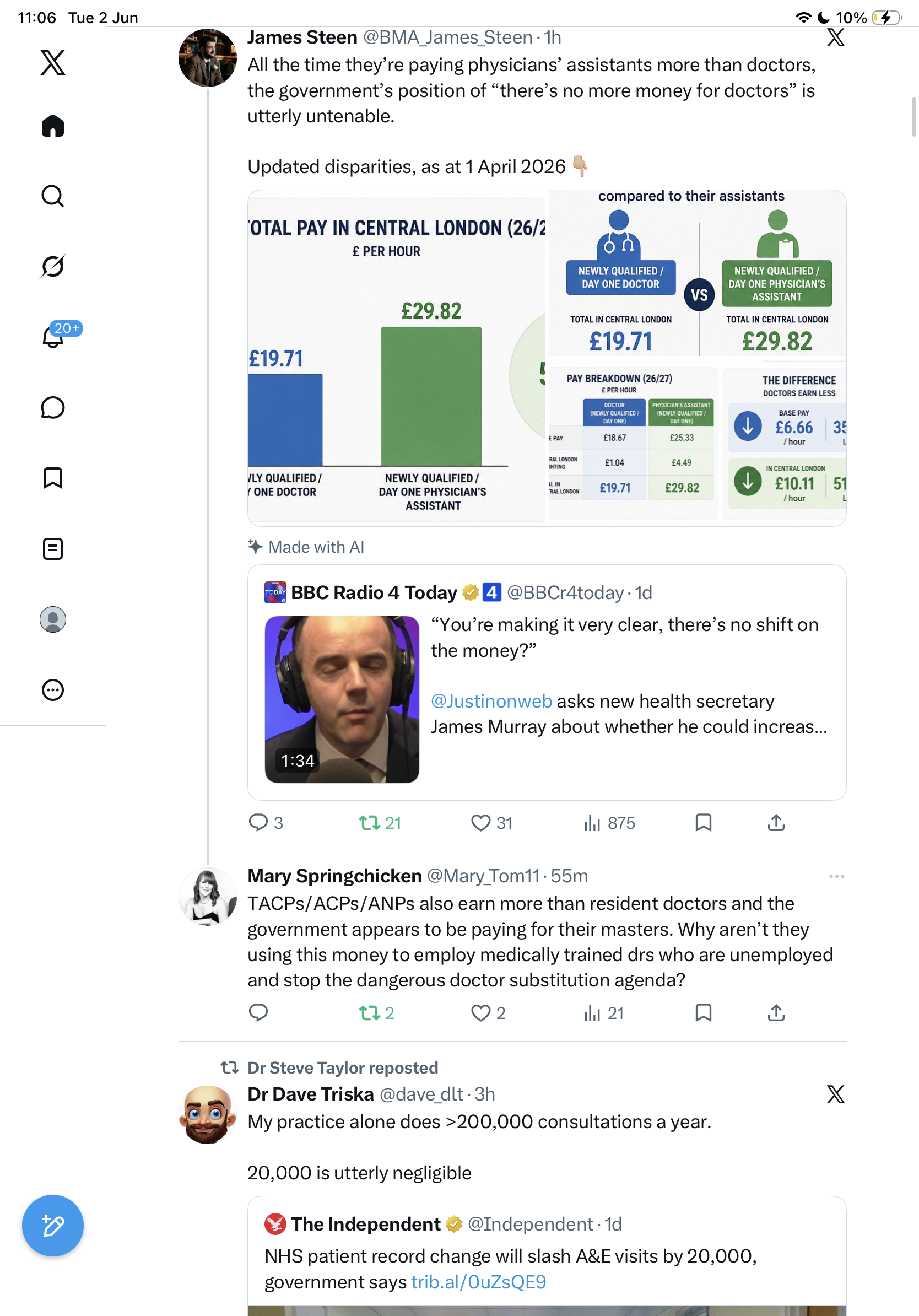
Task: Open the @Justinonweb mention link
Action: pyautogui.click(x=491, y=700)
